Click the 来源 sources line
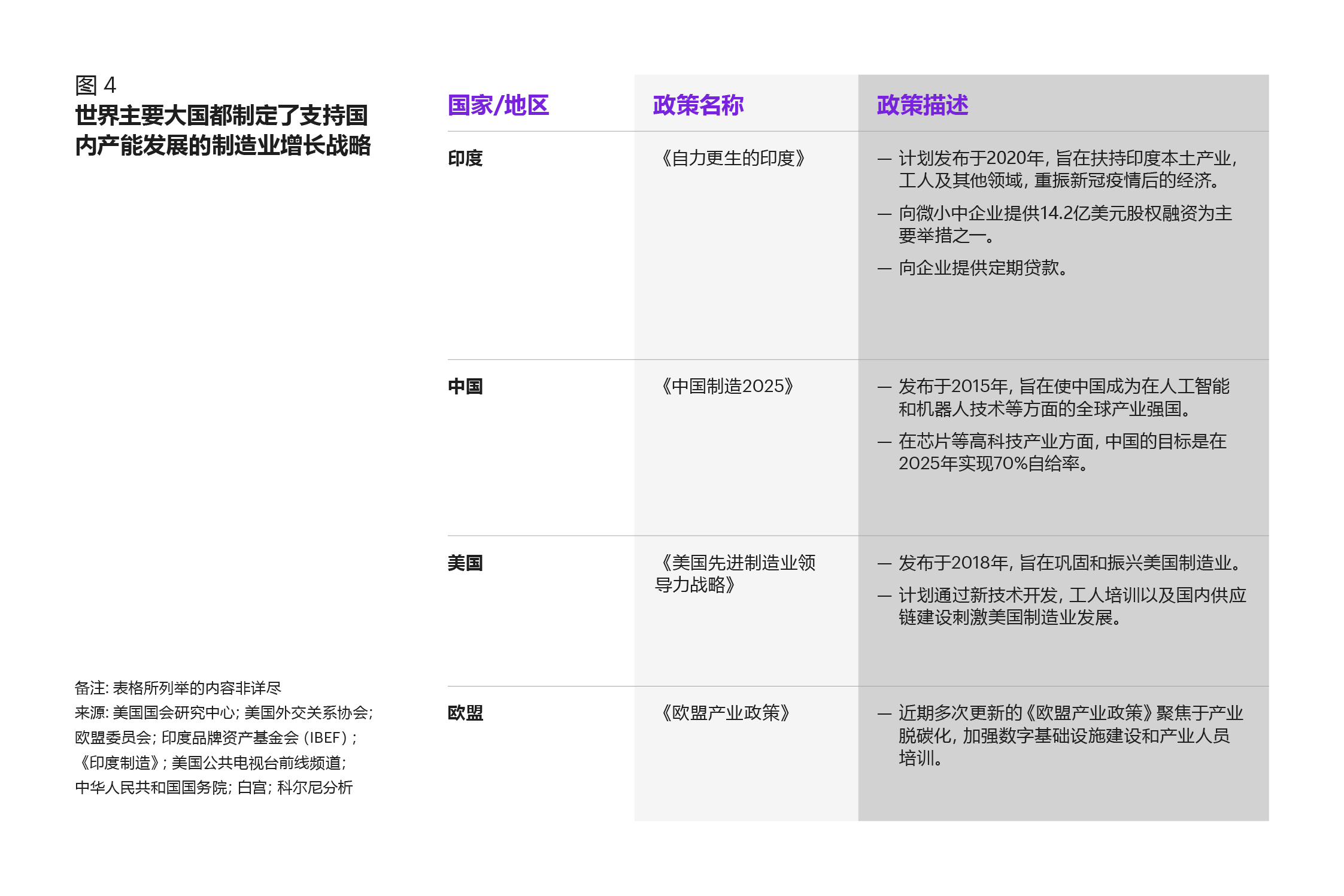Viewport: 1344px width, 896px height. 223,713
